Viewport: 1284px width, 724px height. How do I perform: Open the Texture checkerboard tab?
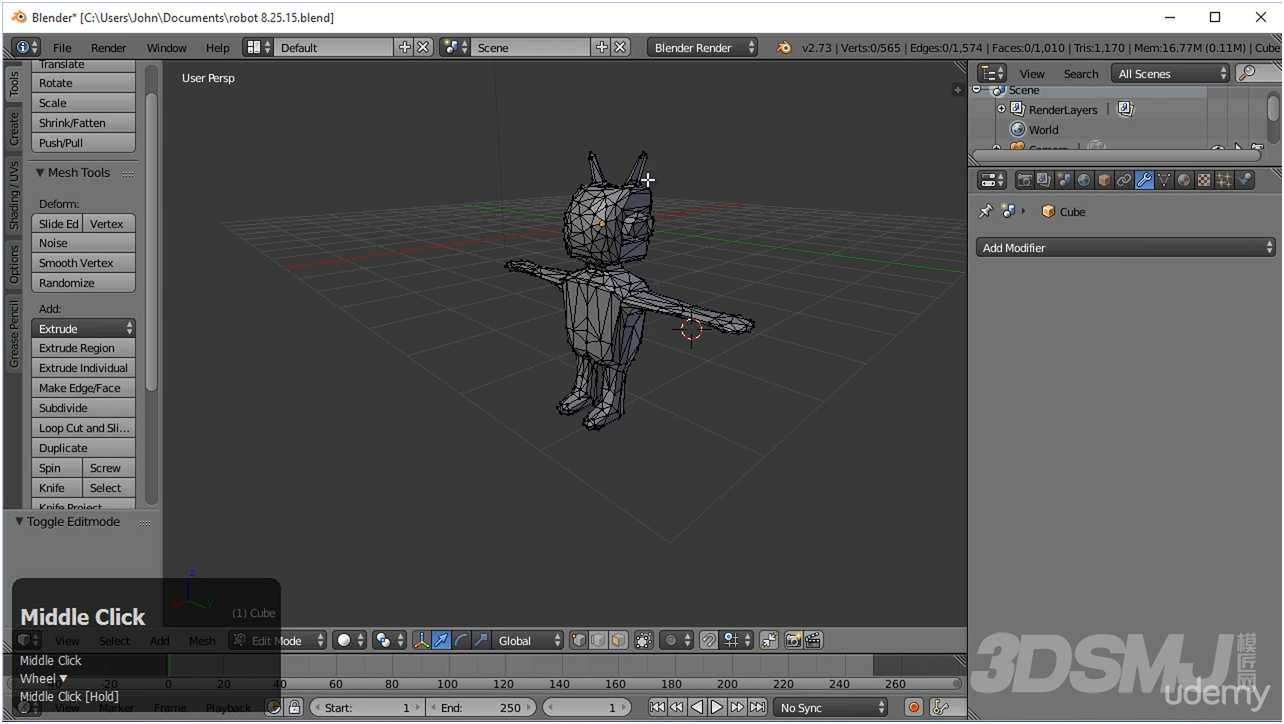pos(1204,180)
